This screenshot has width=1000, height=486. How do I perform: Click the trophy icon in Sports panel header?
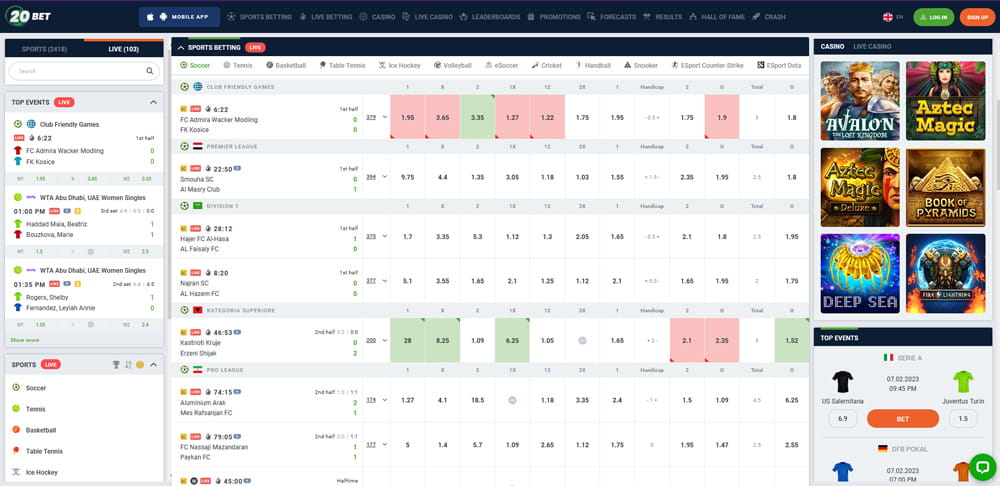point(115,365)
